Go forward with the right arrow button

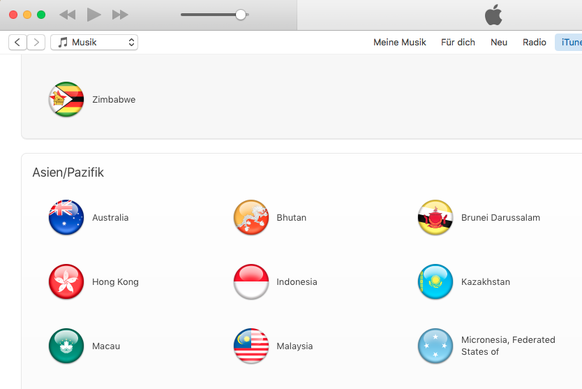coord(36,42)
